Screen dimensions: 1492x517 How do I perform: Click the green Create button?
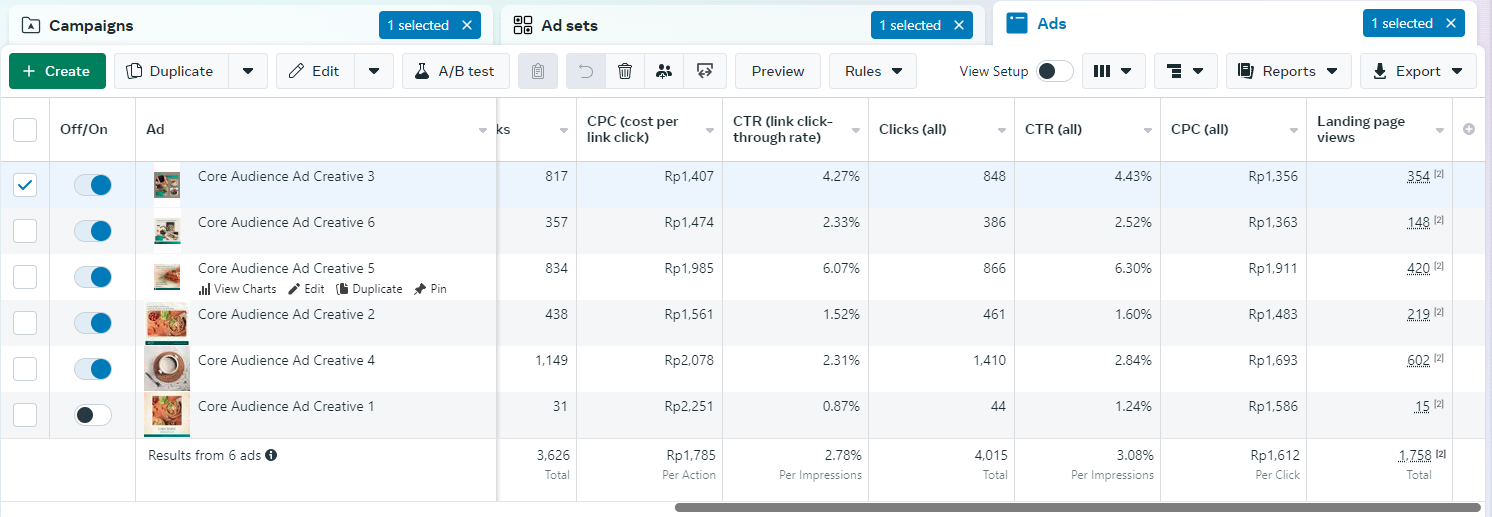[57, 71]
